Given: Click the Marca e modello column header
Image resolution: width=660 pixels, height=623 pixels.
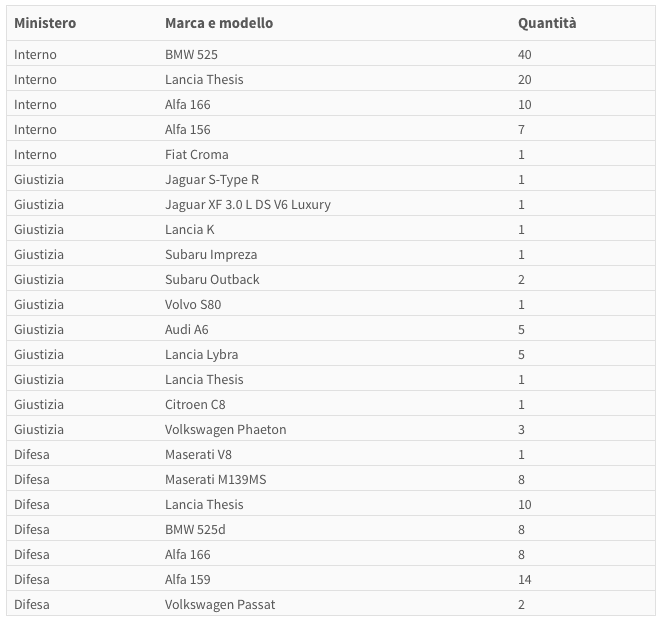Looking at the screenshot, I should tap(219, 23).
